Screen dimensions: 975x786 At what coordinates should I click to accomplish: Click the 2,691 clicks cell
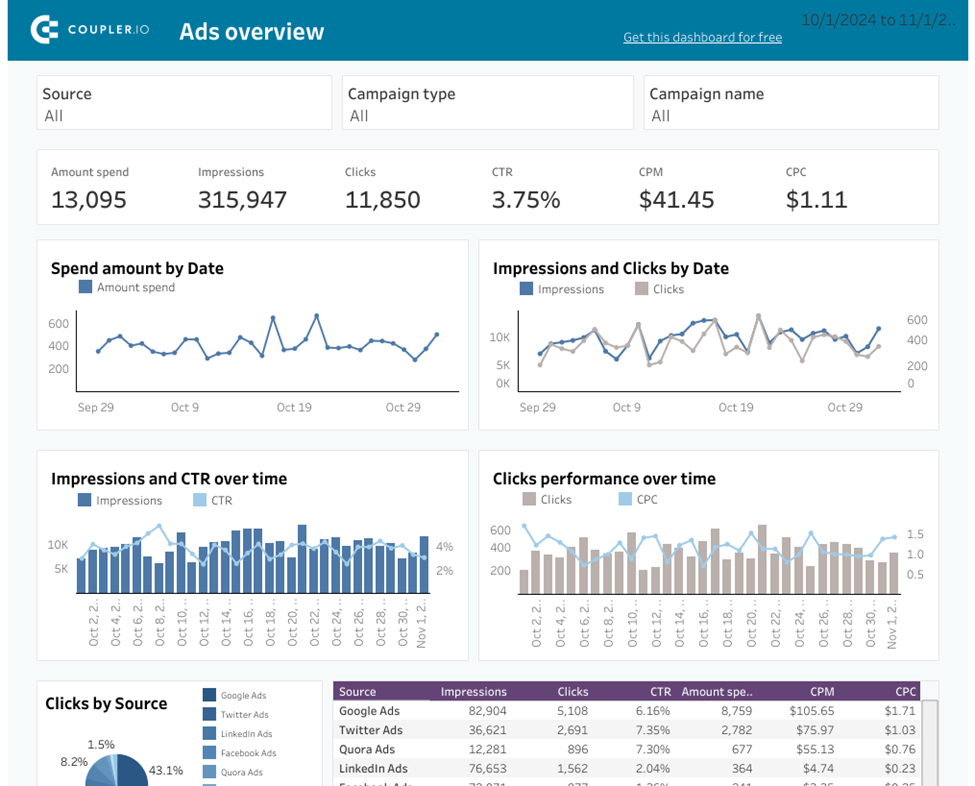[573, 730]
